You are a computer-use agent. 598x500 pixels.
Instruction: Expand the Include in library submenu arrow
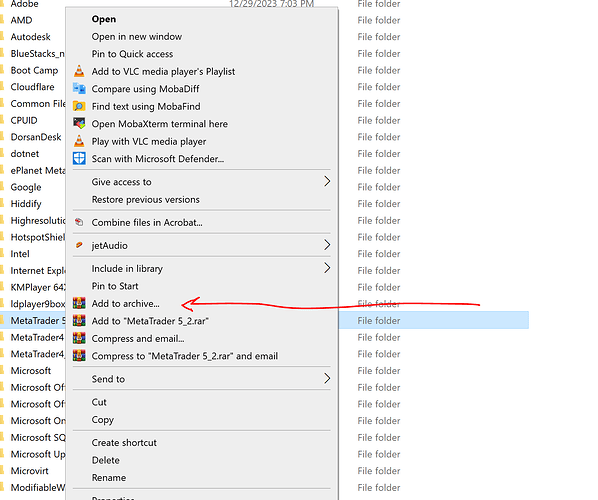pos(327,268)
